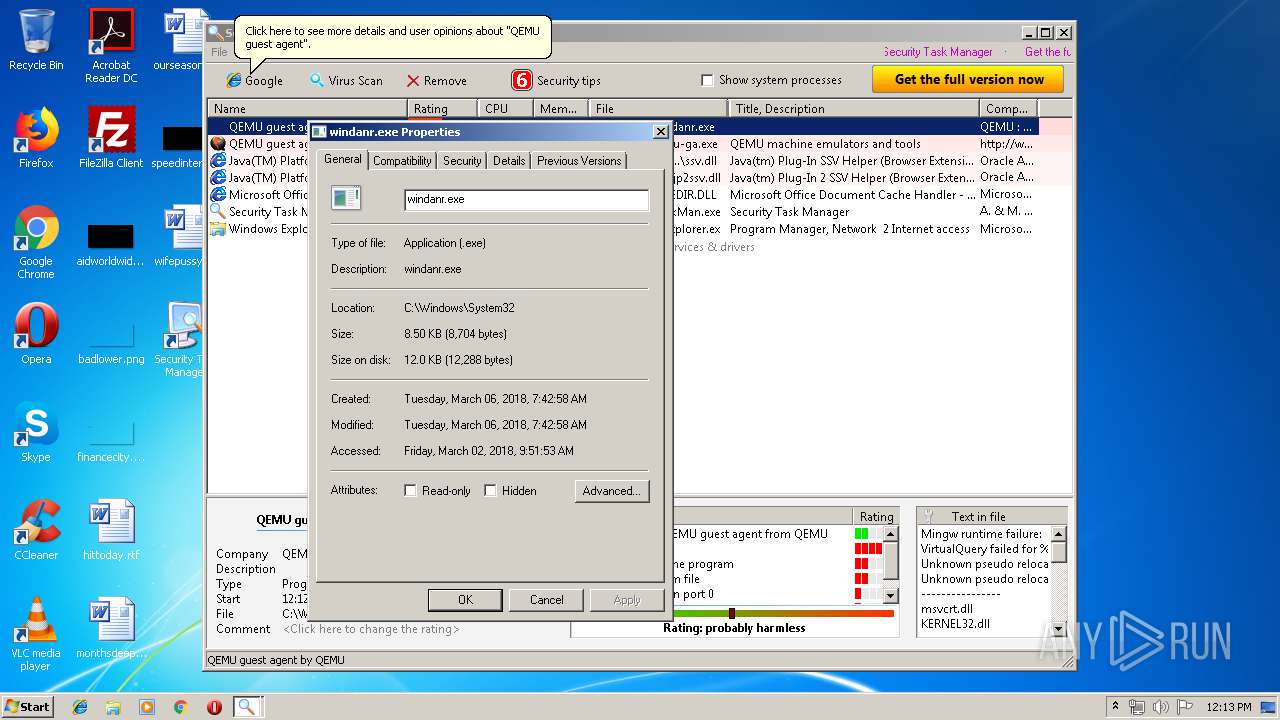1280x720 pixels.
Task: Open Opera desktop shortcut
Action: [x=36, y=333]
